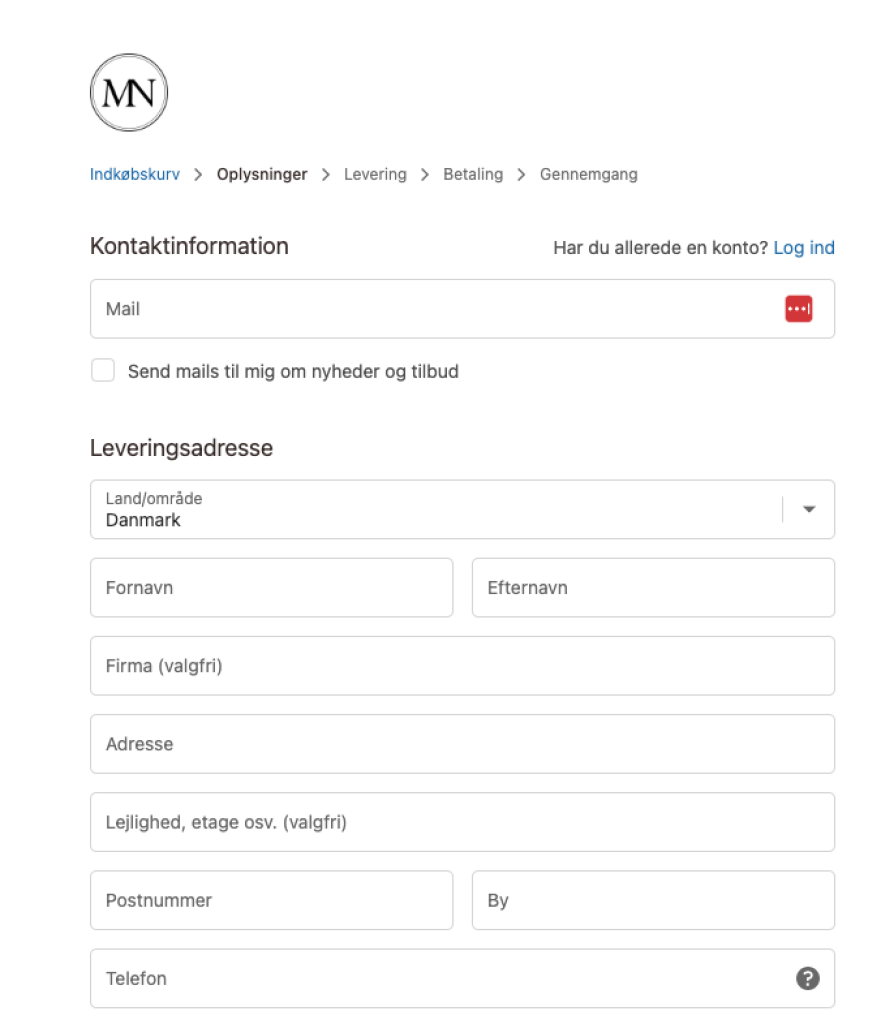
Task: Click the Postnummer input field
Action: 271,900
